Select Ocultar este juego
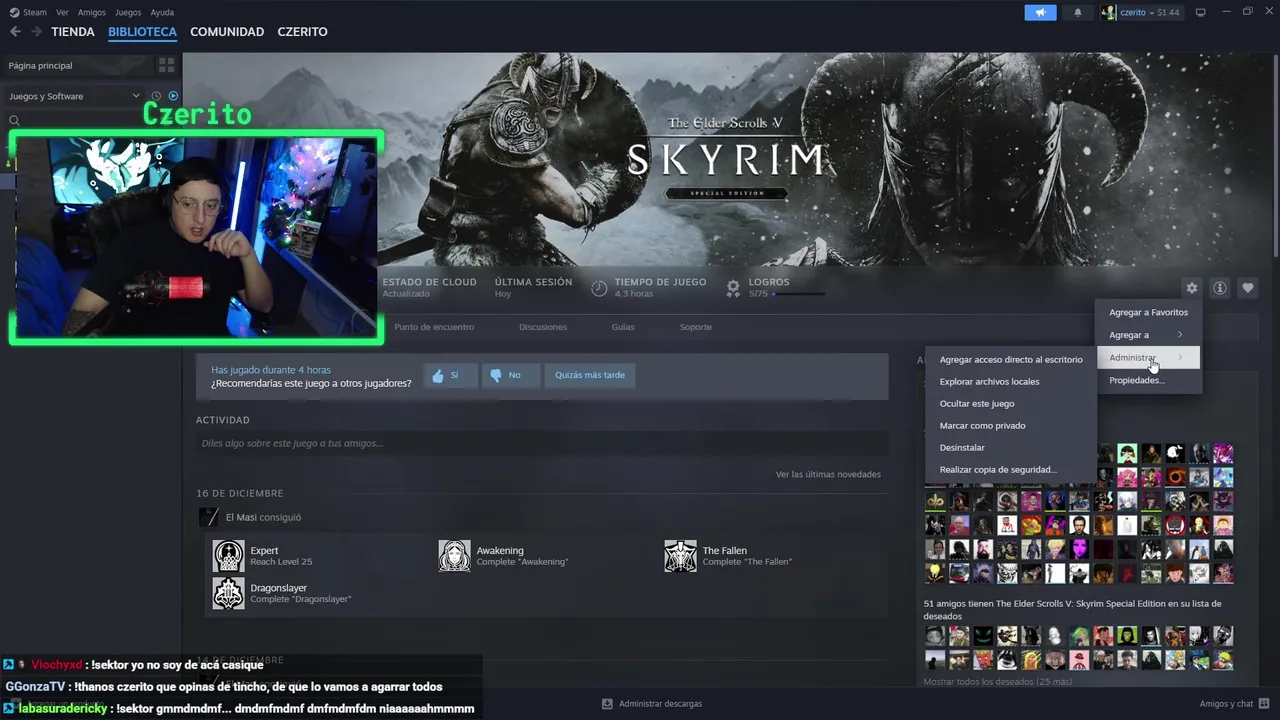Image resolution: width=1280 pixels, height=720 pixels. coord(1011,403)
